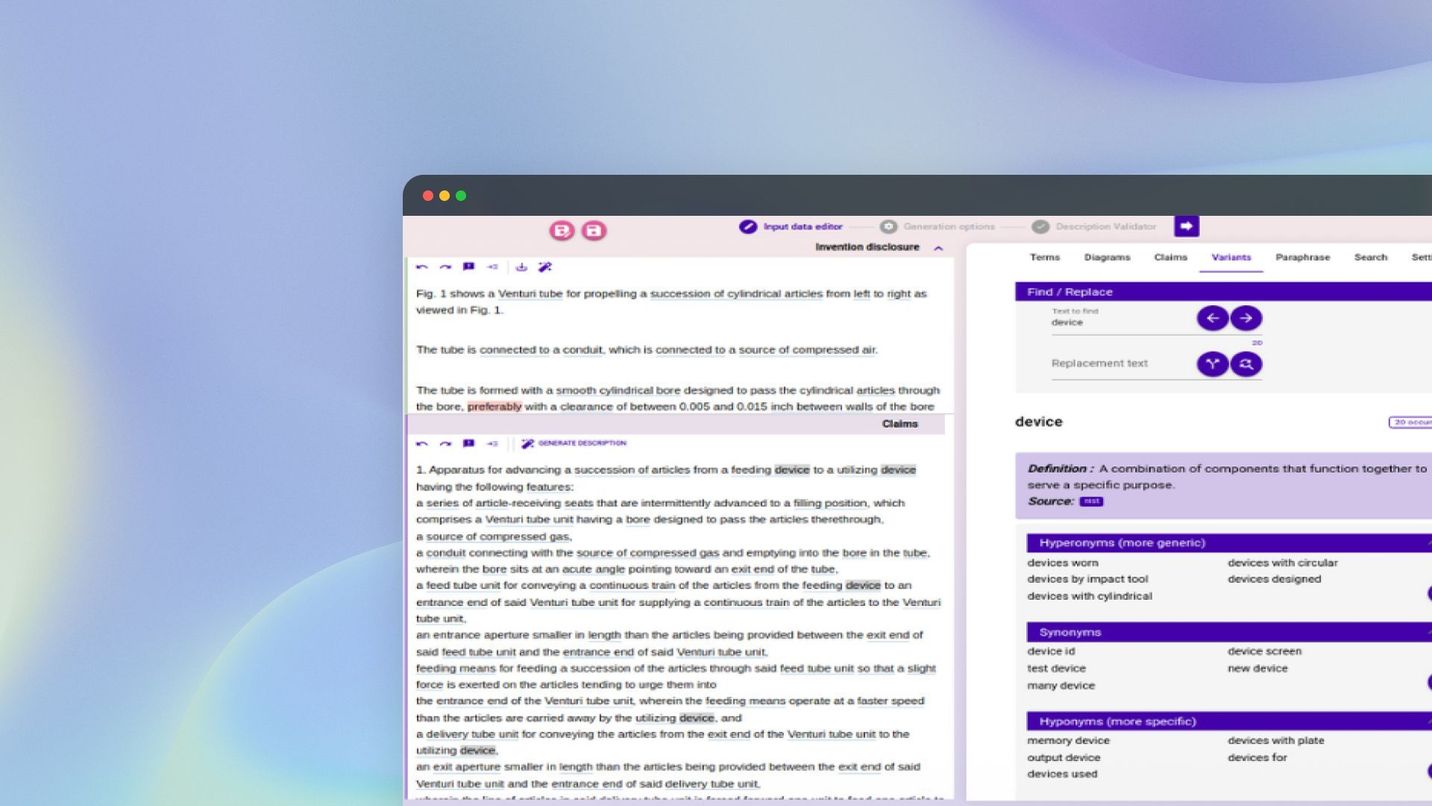This screenshot has height=806, width=1432.
Task: Go to previous match in Find / Replace
Action: 1212,318
